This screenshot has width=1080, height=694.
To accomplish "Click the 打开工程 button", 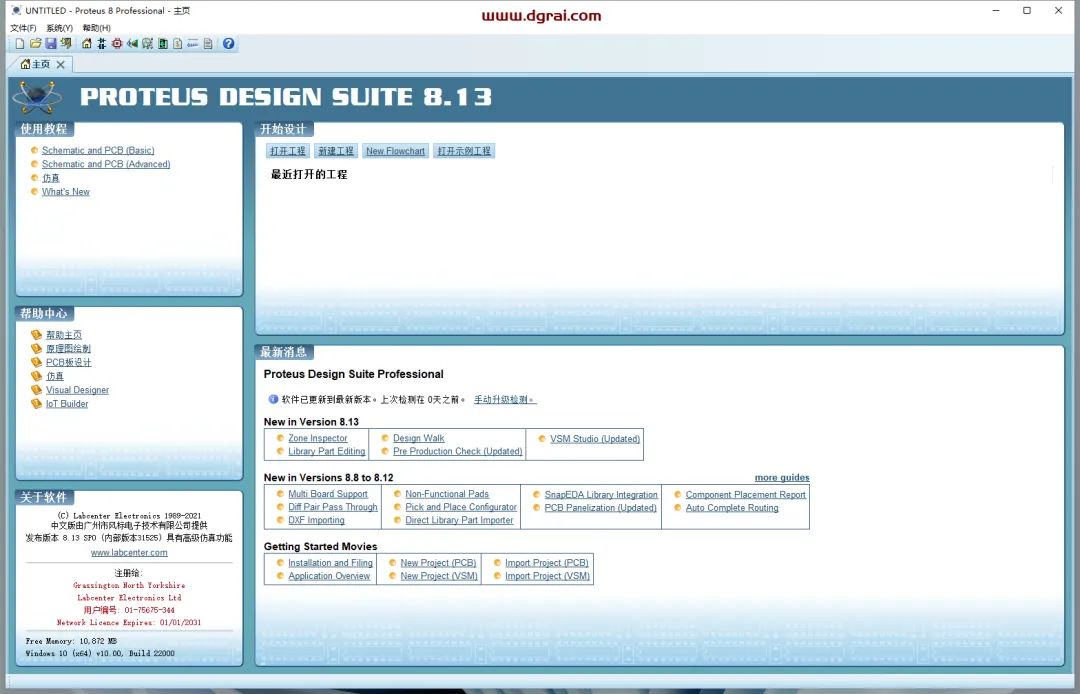I will click(x=287, y=151).
